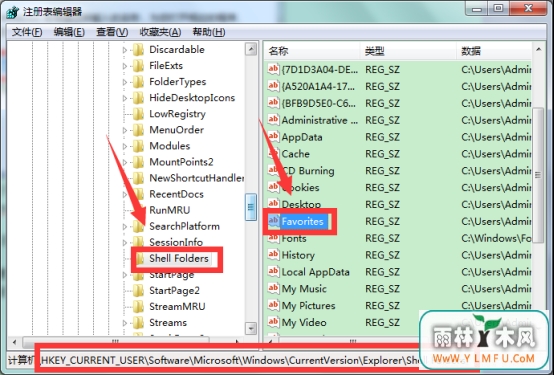Image resolution: width=554 pixels, height=375 pixels.
Task: Click the {A520A1A4-17... string value icon
Action: pyautogui.click(x=273, y=86)
